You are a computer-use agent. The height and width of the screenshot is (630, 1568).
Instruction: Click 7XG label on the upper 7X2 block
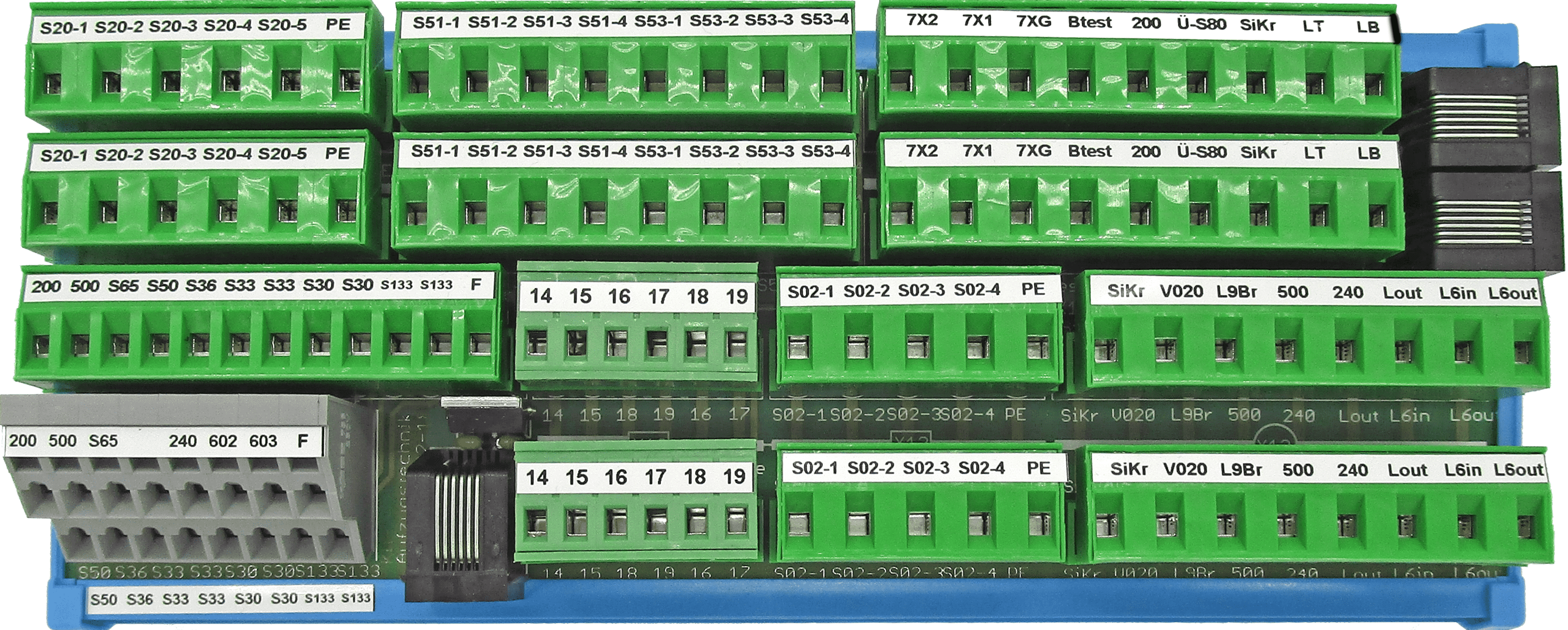pos(1033,21)
